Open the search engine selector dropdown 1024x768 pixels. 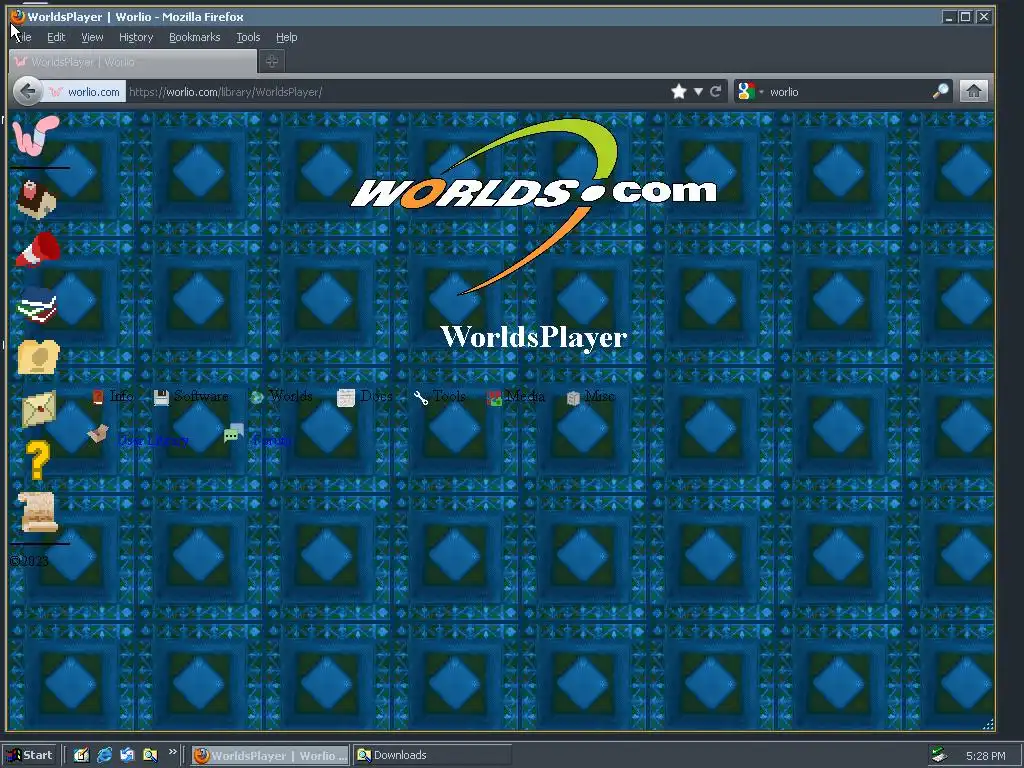[750, 91]
